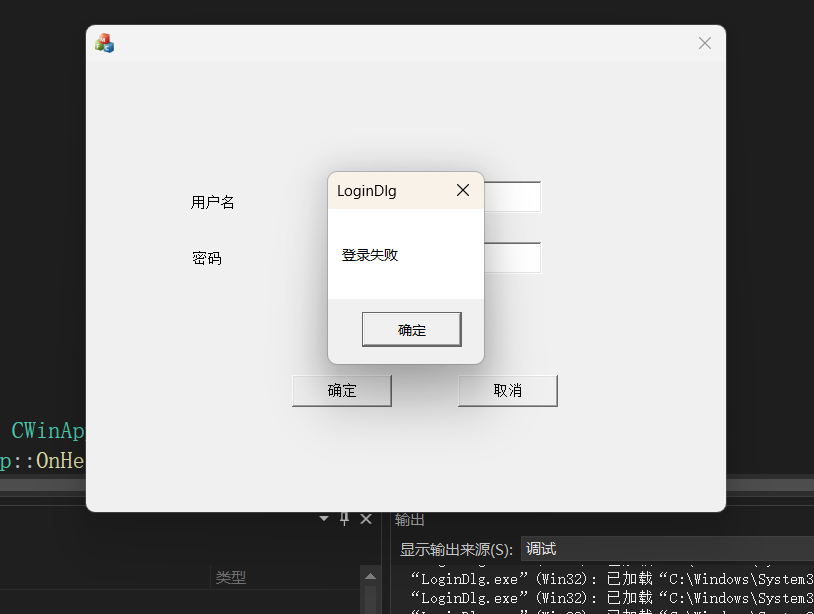Focus the 用户名 input field
Screen dimensions: 814x614
512,197
